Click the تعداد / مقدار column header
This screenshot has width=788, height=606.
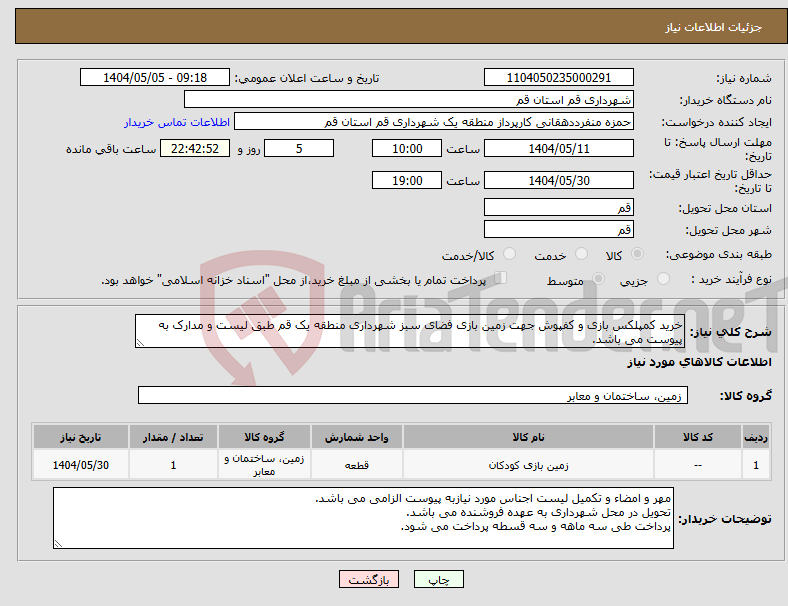pos(173,437)
